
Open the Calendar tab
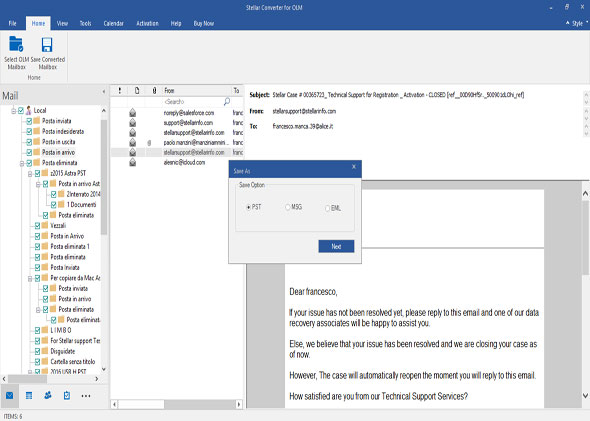[113, 23]
